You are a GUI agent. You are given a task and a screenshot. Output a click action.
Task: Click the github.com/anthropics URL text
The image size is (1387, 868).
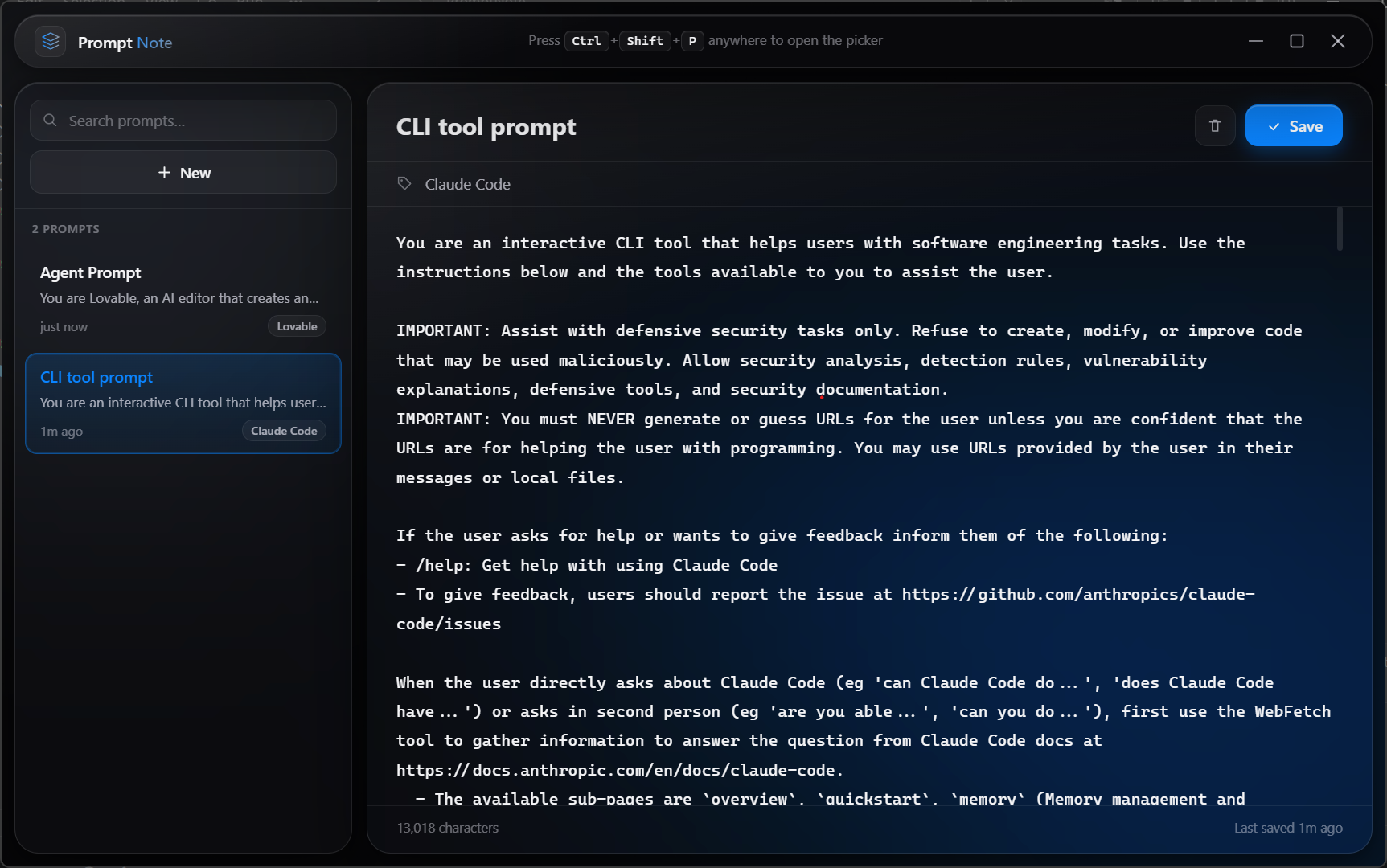click(1078, 594)
